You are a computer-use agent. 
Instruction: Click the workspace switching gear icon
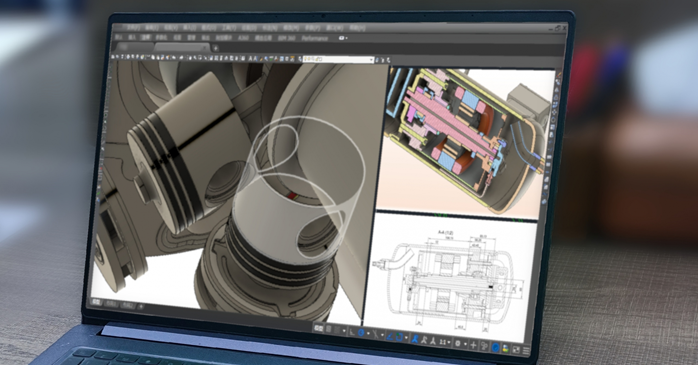click(x=458, y=343)
